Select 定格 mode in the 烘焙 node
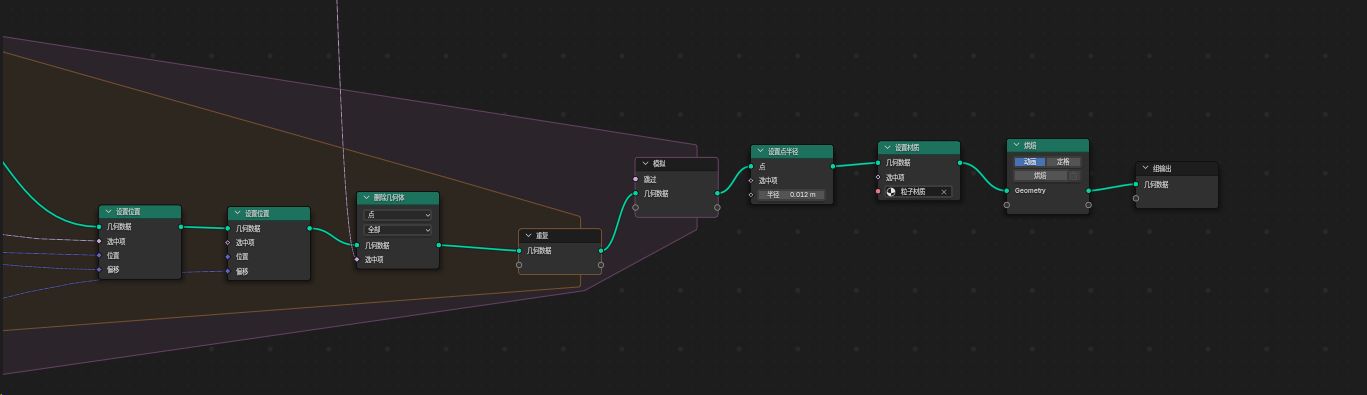This screenshot has height=395, width=1367. pyautogui.click(x=1063, y=161)
